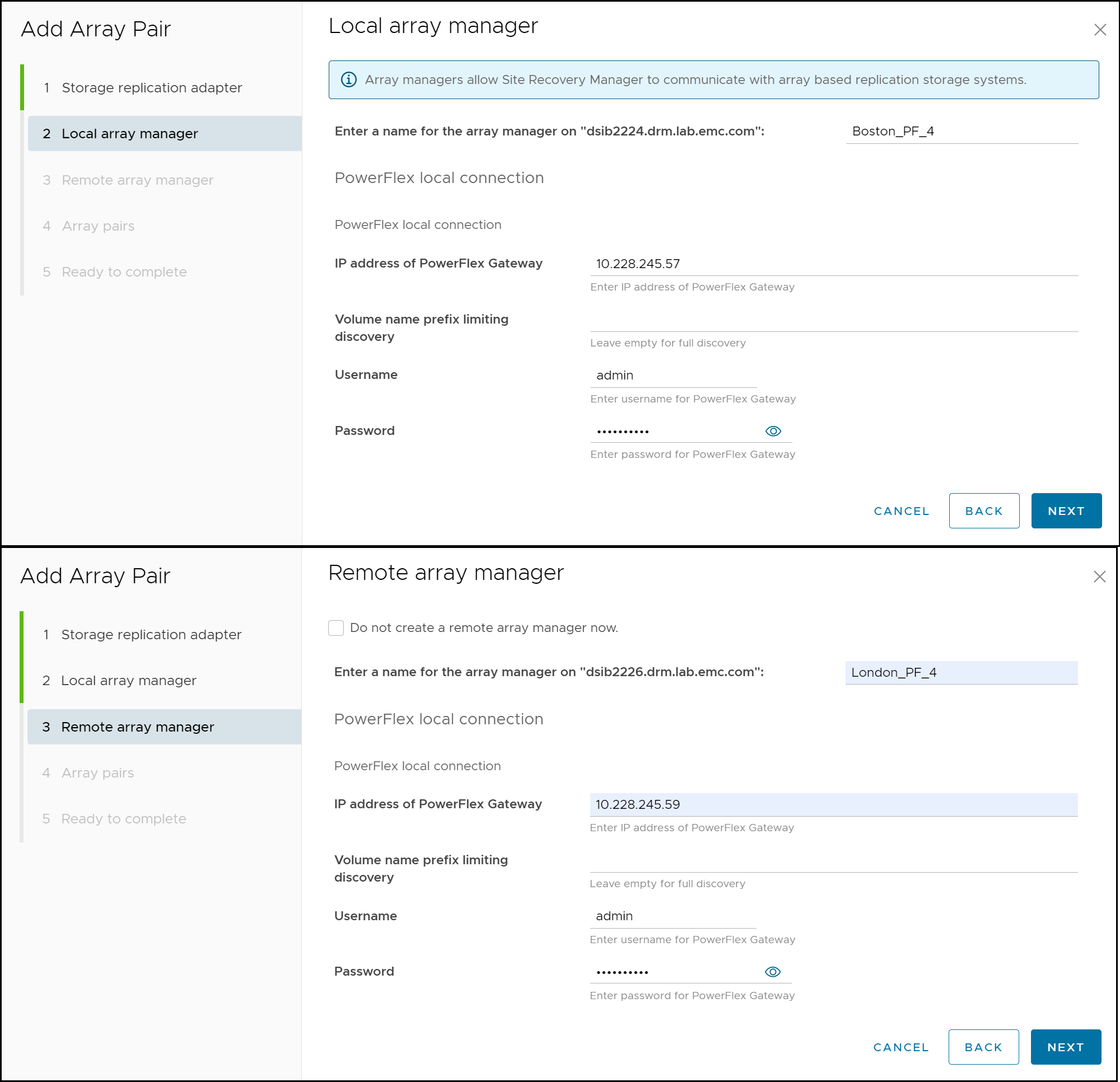Click NEXT button on local array manager
The image size is (1120, 1082).
(1065, 511)
